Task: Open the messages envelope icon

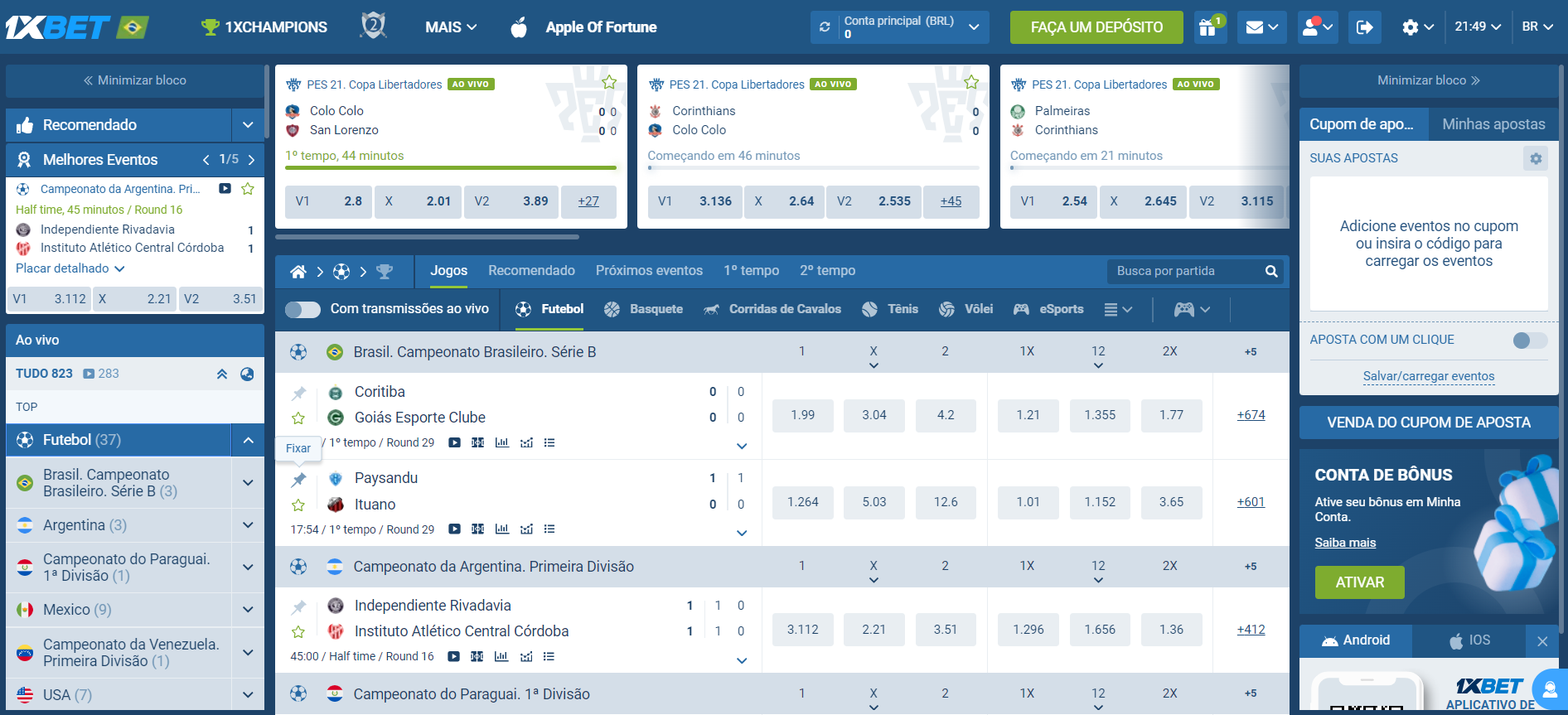Action: coord(1261,27)
